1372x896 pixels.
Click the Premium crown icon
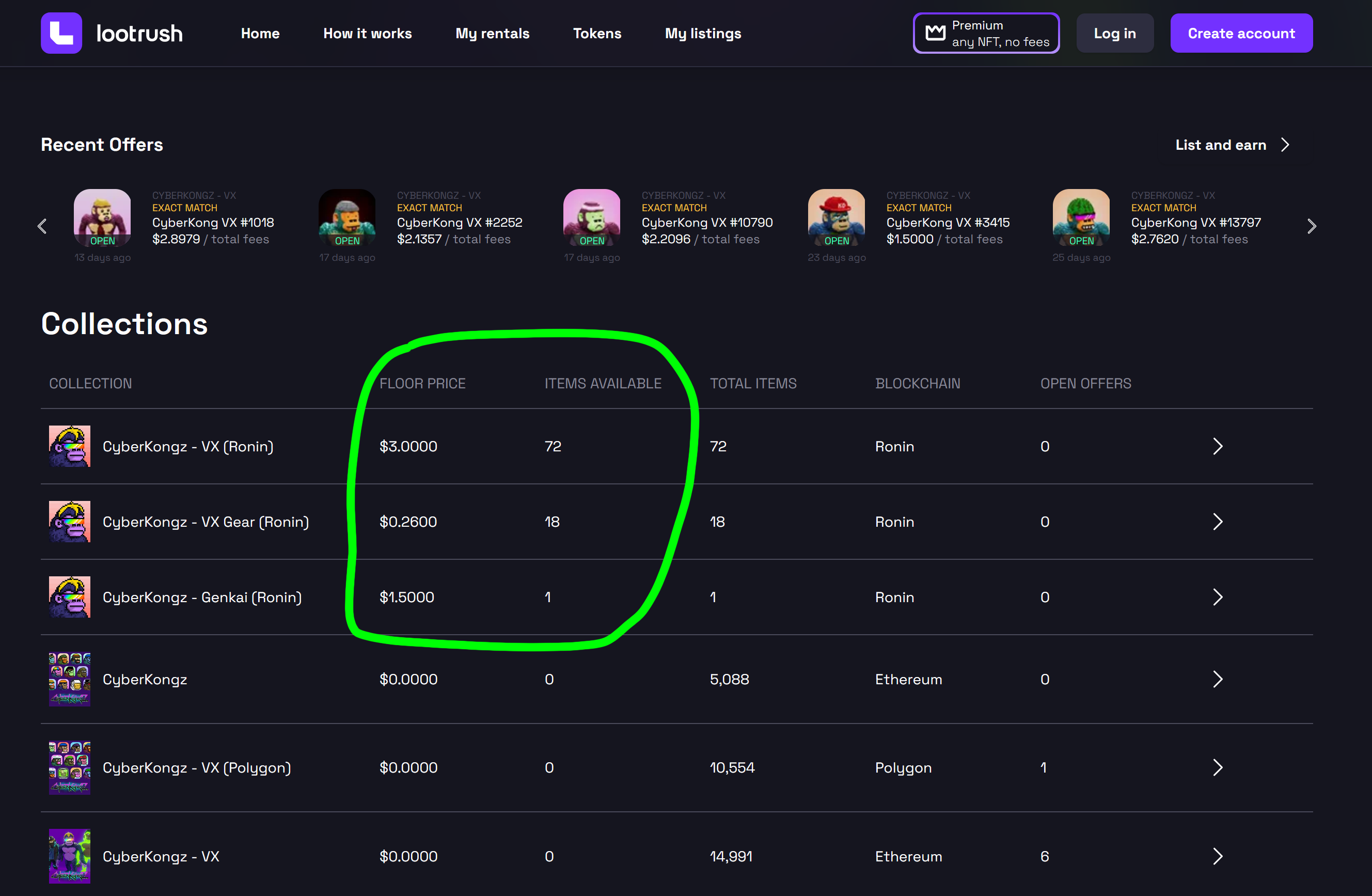coord(935,33)
